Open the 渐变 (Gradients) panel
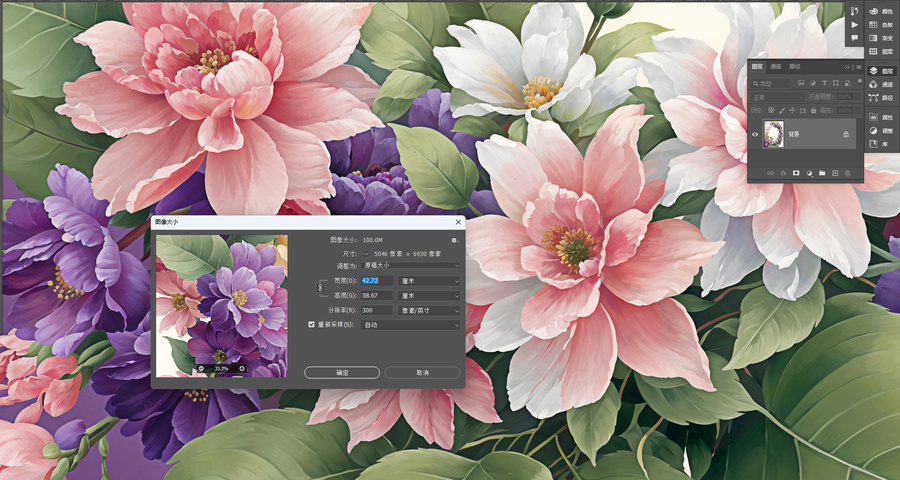Image resolution: width=900 pixels, height=480 pixels. coord(881,38)
